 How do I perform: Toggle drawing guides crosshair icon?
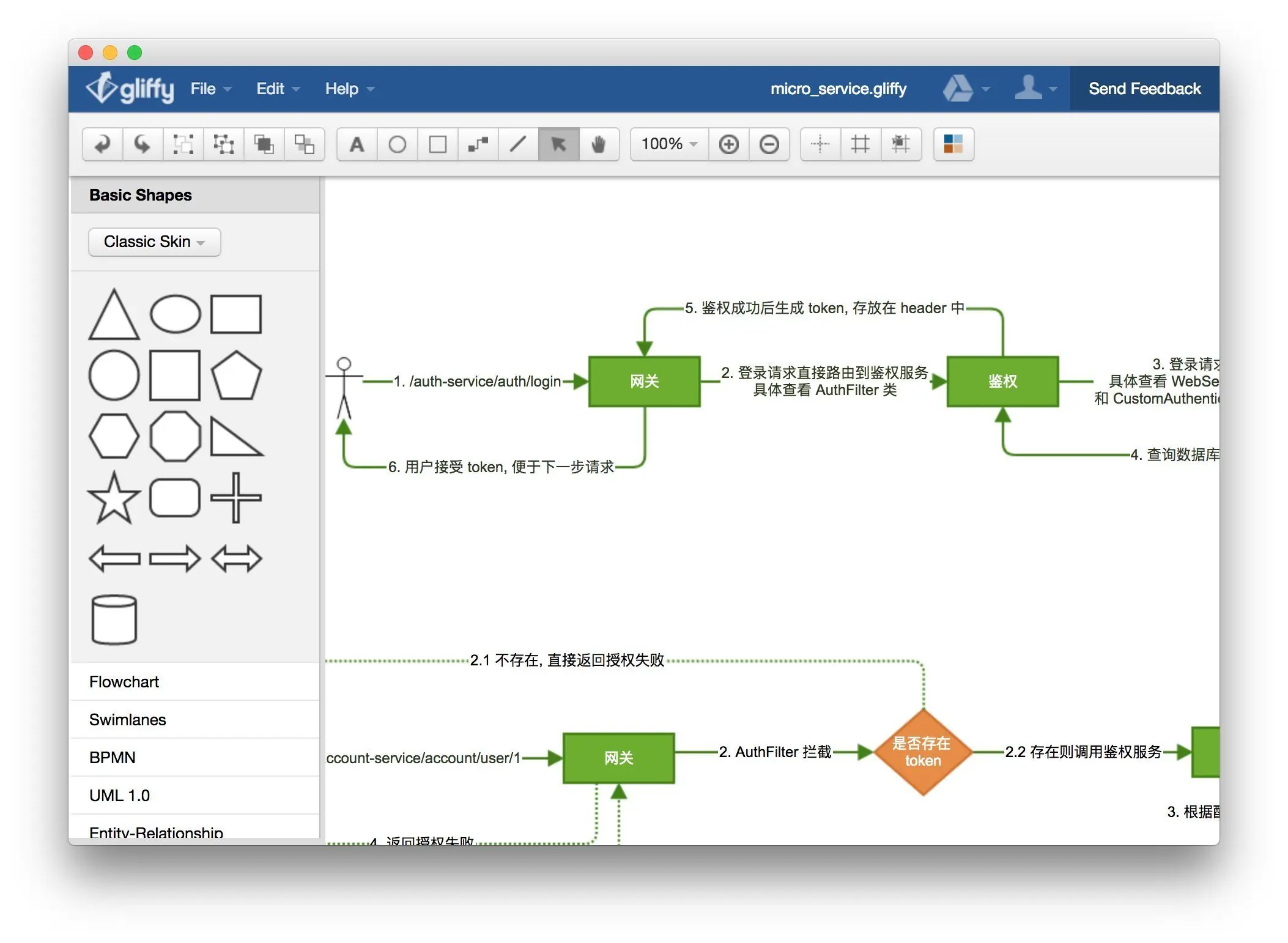[x=820, y=144]
